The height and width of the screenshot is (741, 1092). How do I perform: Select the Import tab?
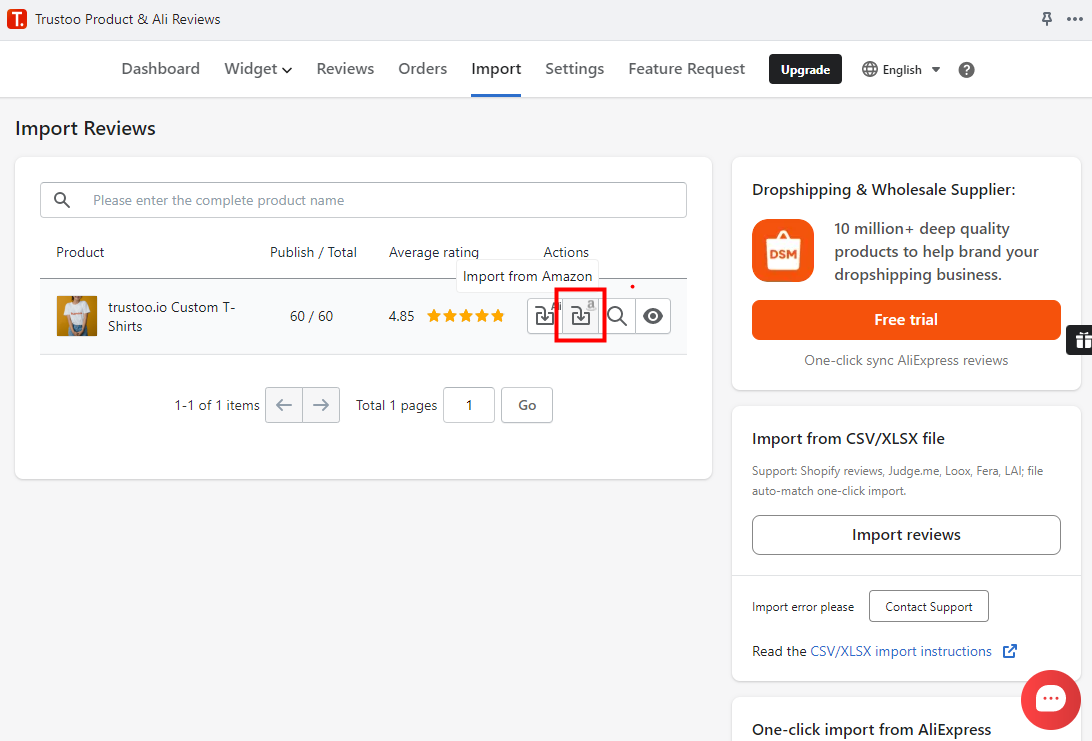point(496,69)
